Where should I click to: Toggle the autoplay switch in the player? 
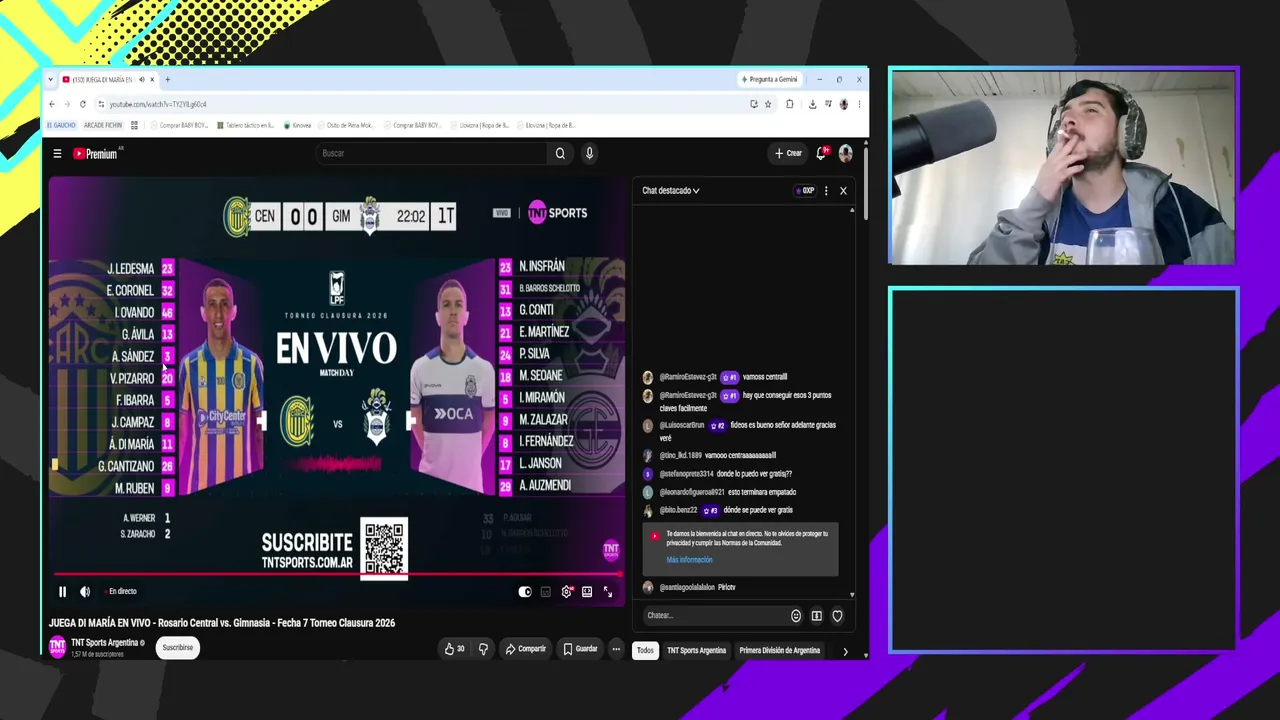point(525,591)
